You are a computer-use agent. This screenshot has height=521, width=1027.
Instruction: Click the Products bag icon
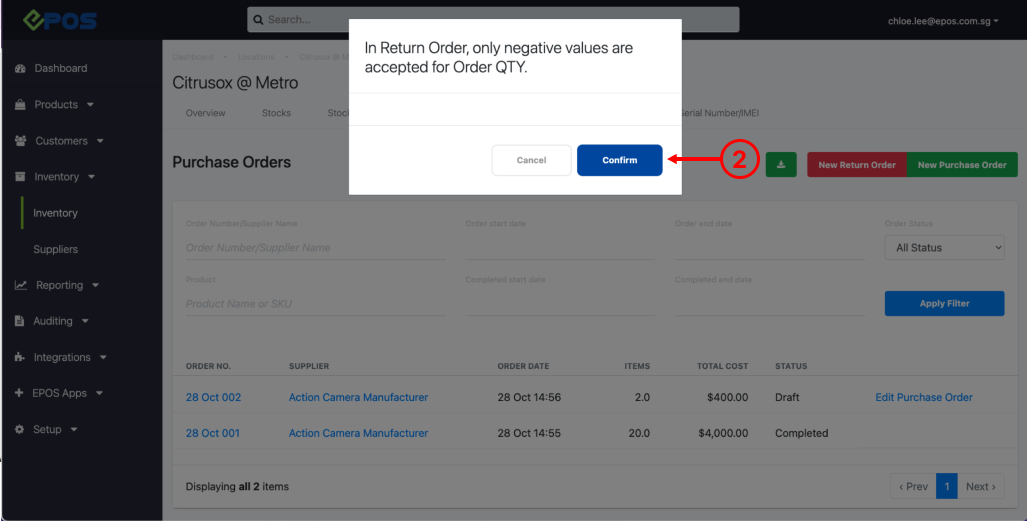[20, 104]
